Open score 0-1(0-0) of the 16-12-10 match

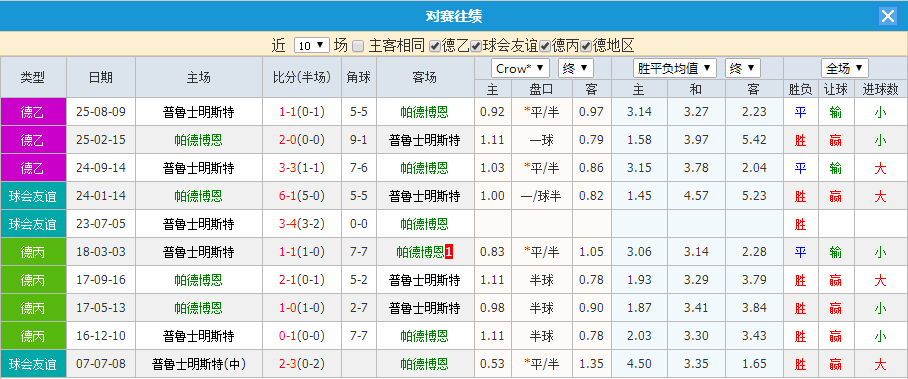[302, 336]
